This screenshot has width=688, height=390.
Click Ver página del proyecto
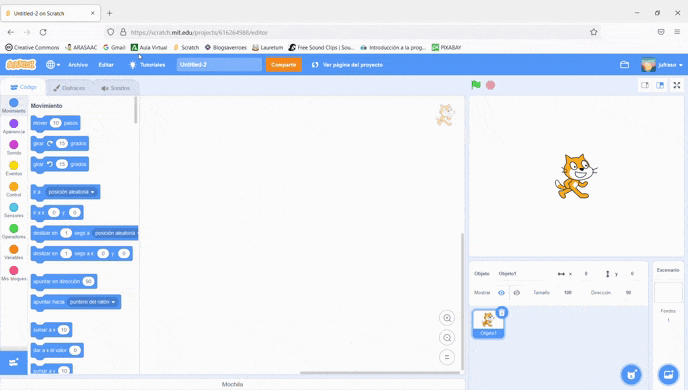click(348, 64)
